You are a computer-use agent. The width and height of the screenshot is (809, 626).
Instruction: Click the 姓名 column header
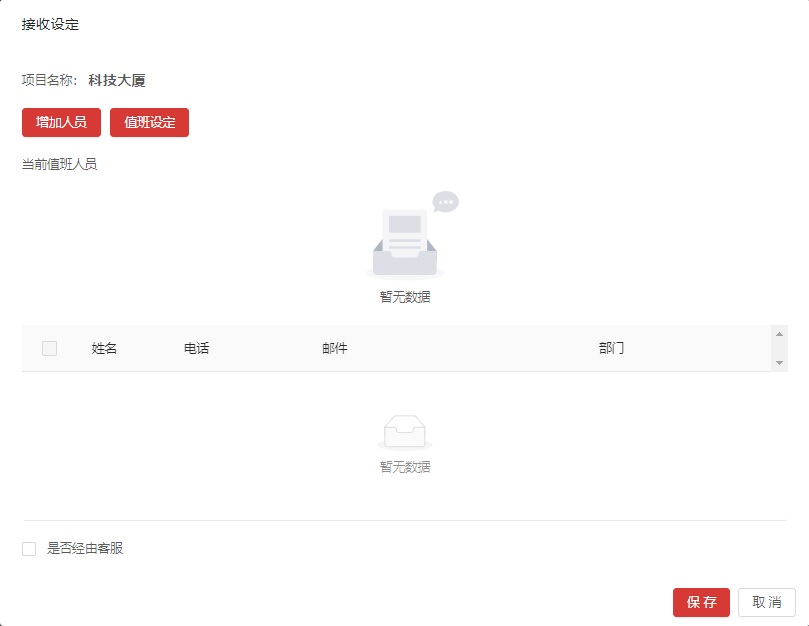[105, 349]
